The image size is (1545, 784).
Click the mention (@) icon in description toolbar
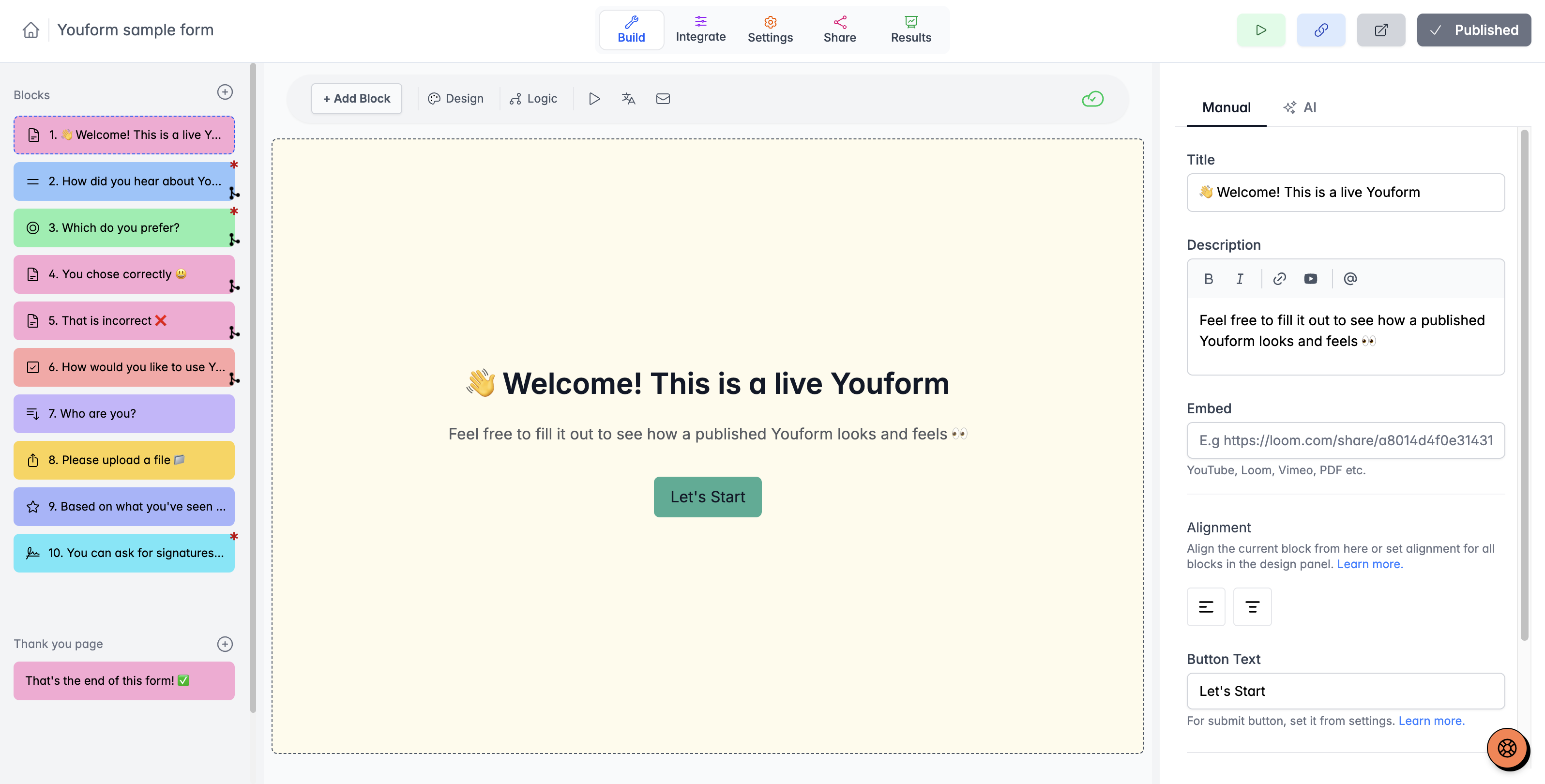point(1350,278)
